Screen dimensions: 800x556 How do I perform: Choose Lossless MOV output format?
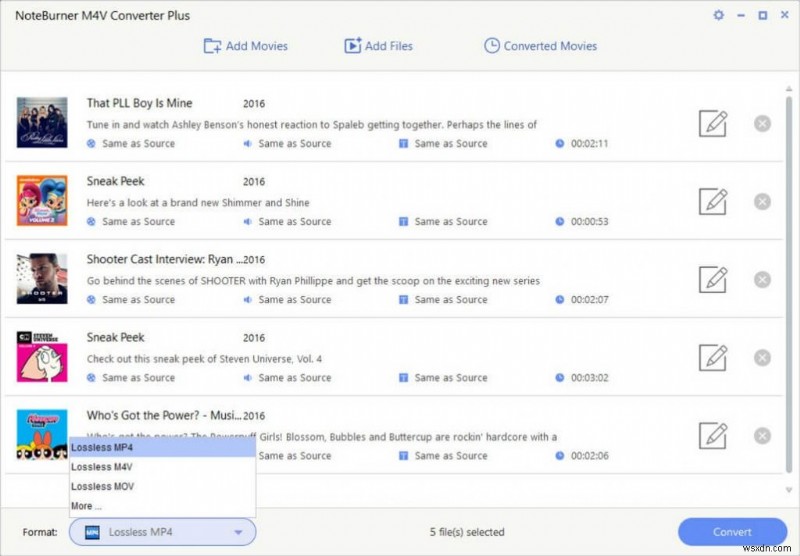coord(103,486)
